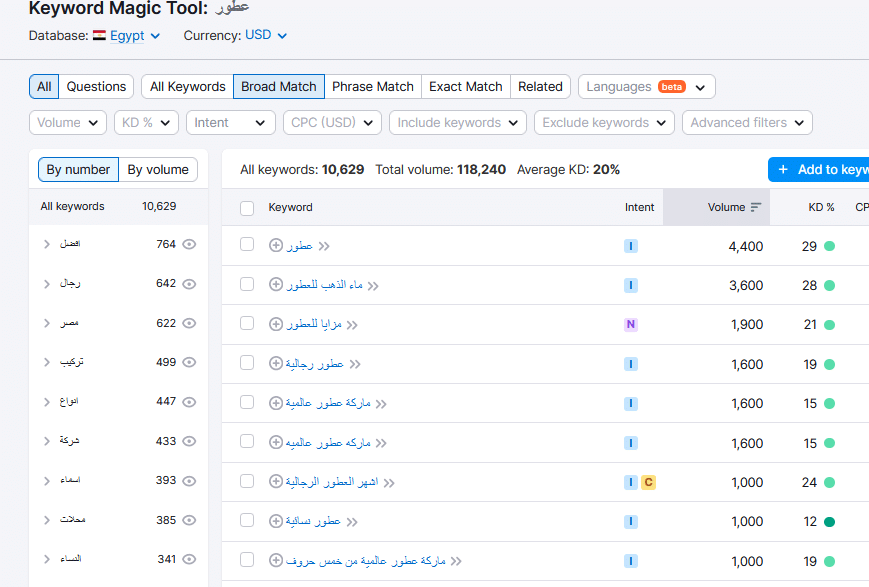Switch to Exact Match tab
The image size is (869, 587).
click(x=466, y=87)
